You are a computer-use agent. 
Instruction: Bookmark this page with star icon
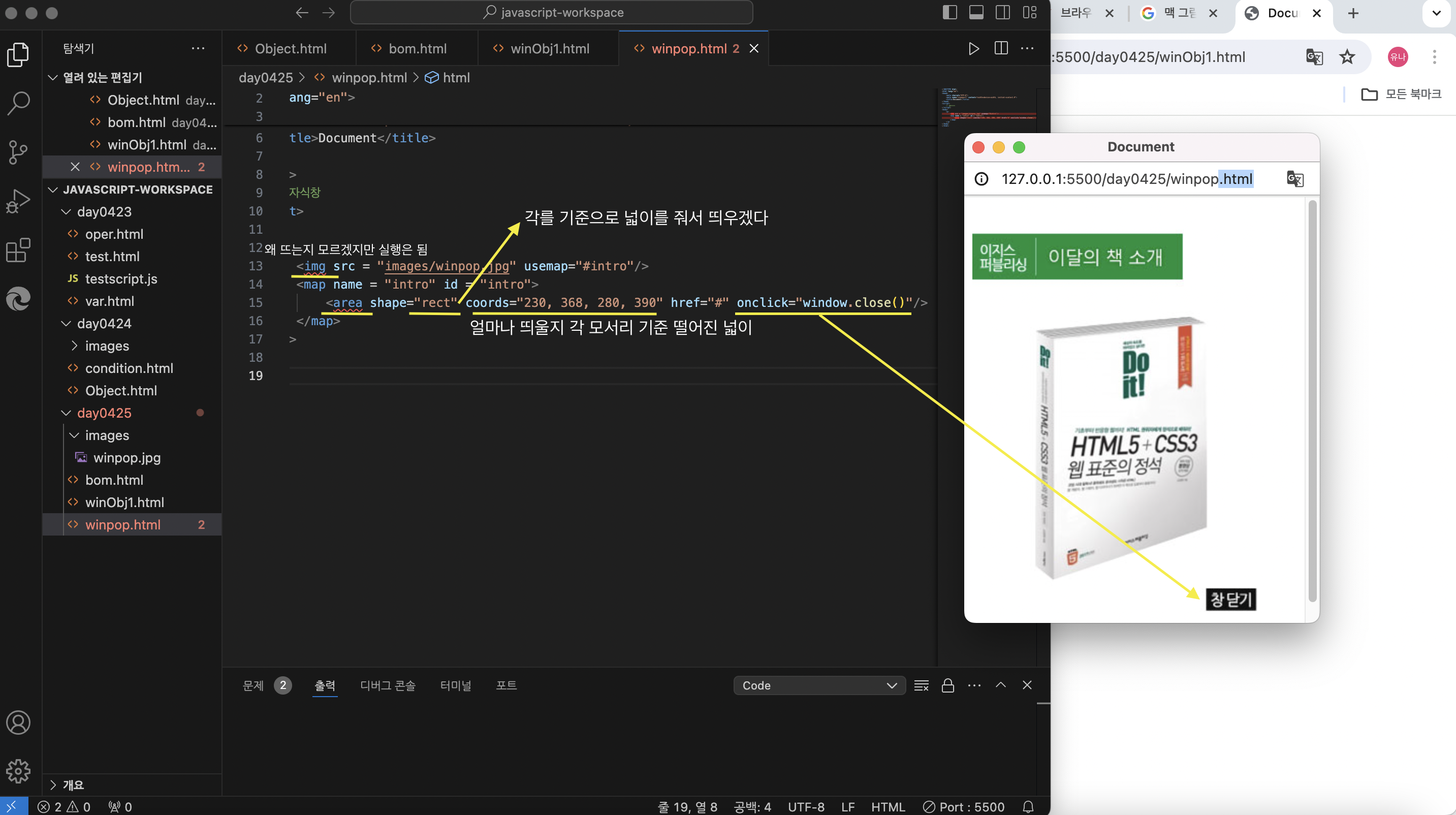[1347, 57]
